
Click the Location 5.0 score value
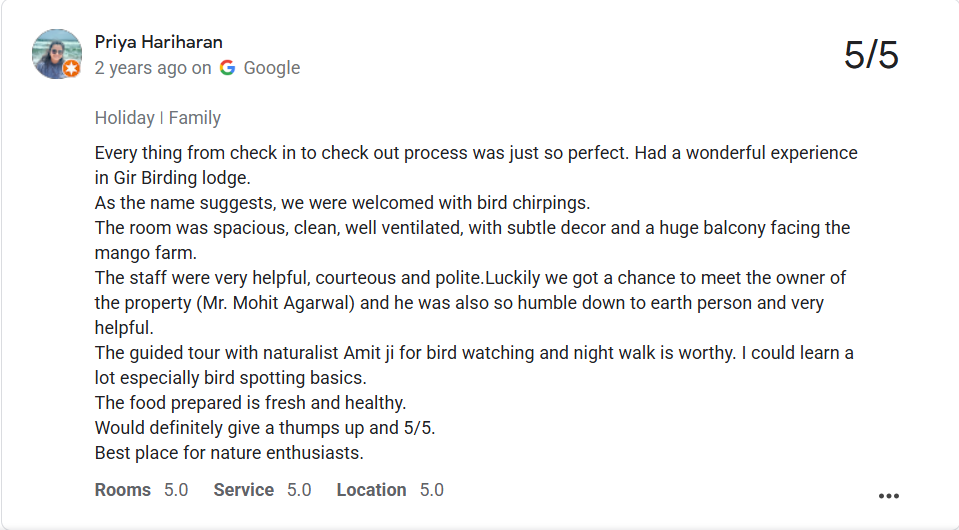tap(431, 490)
